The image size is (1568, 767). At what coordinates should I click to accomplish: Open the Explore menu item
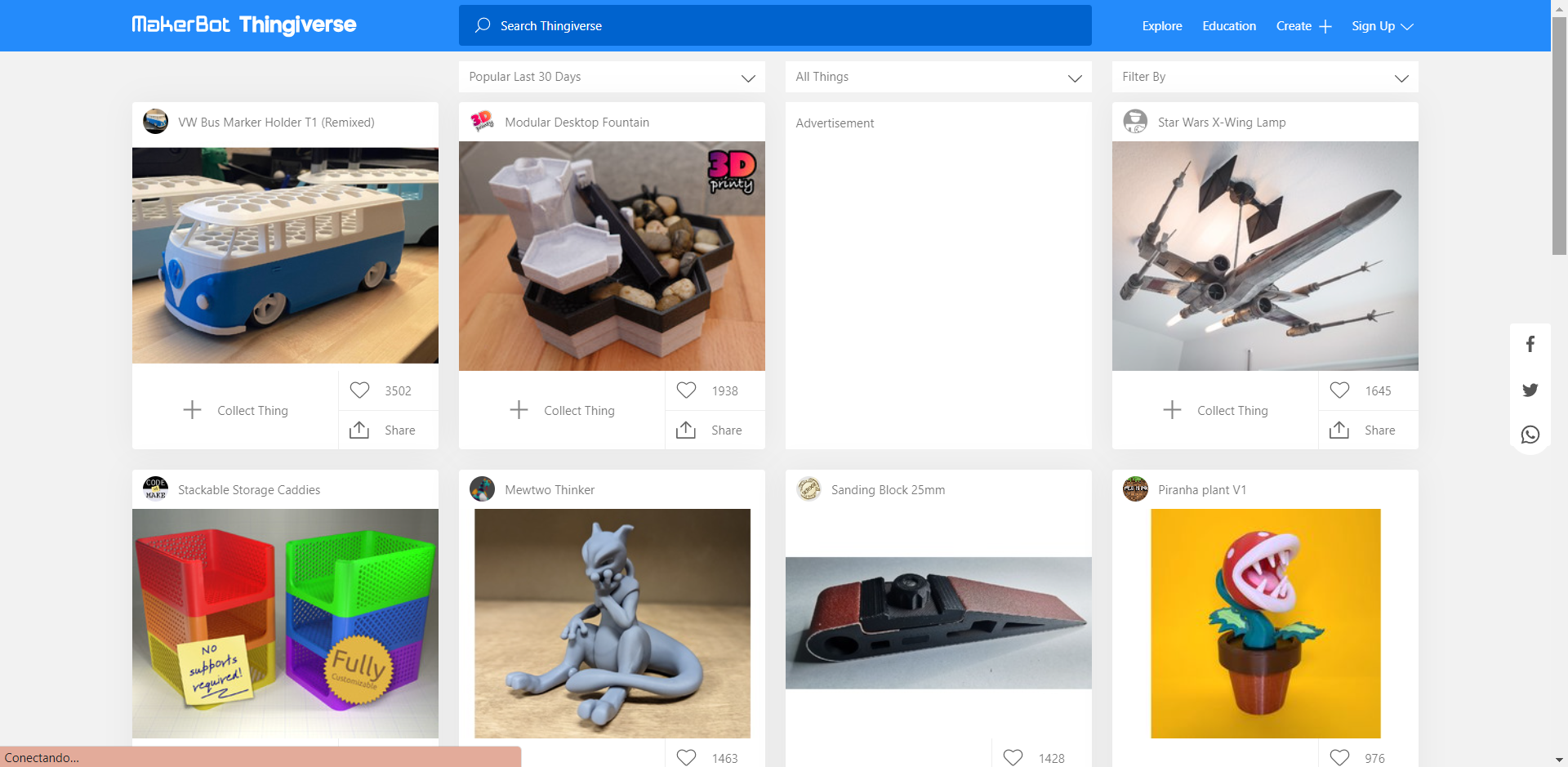point(1161,26)
